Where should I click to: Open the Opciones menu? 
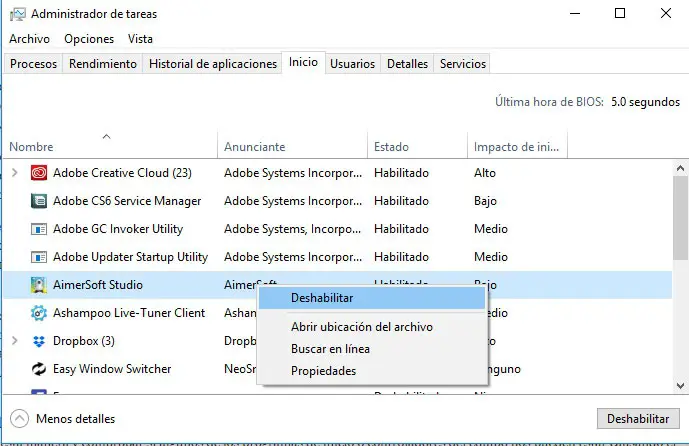pos(89,39)
